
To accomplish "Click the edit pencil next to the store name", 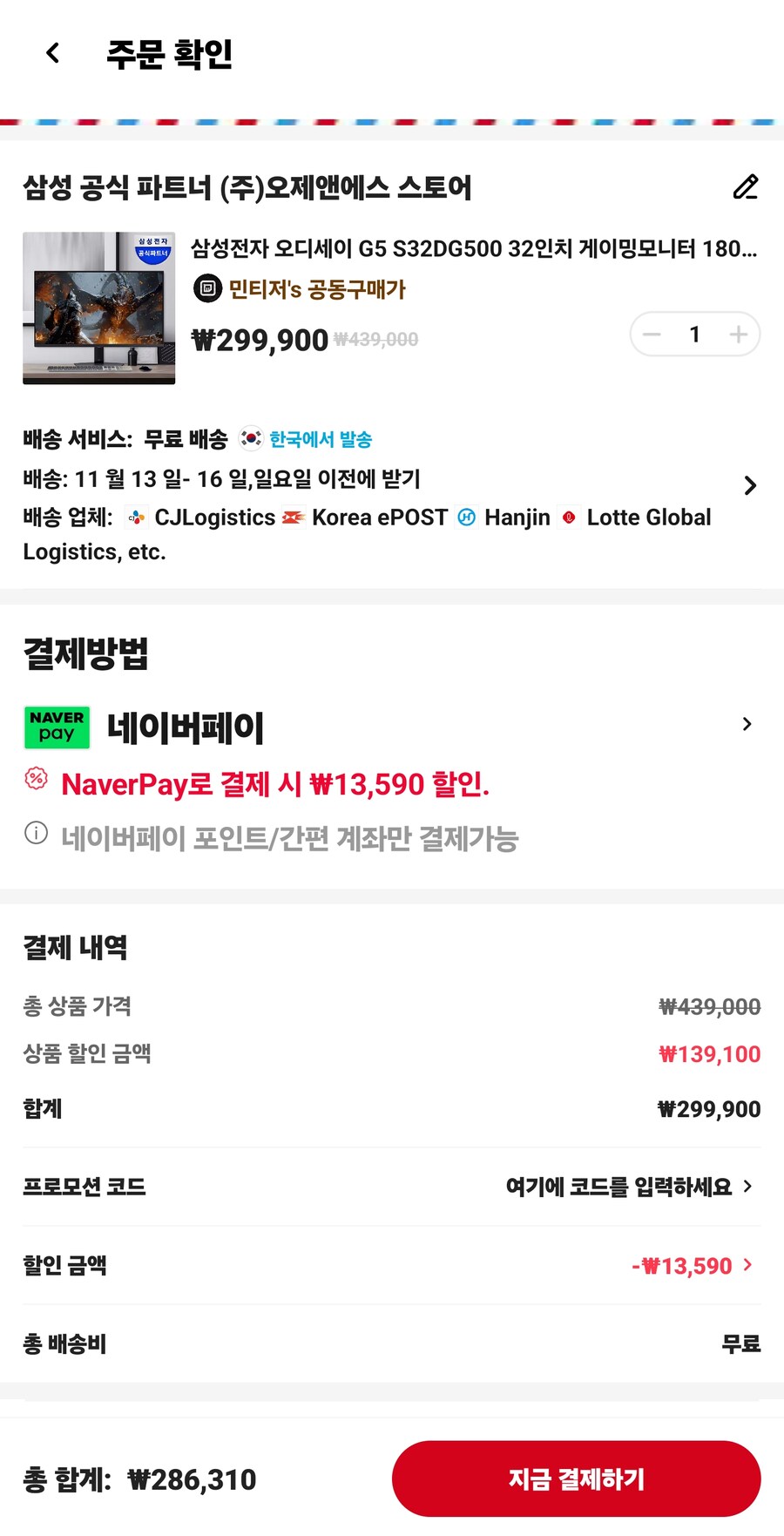I will 745,188.
